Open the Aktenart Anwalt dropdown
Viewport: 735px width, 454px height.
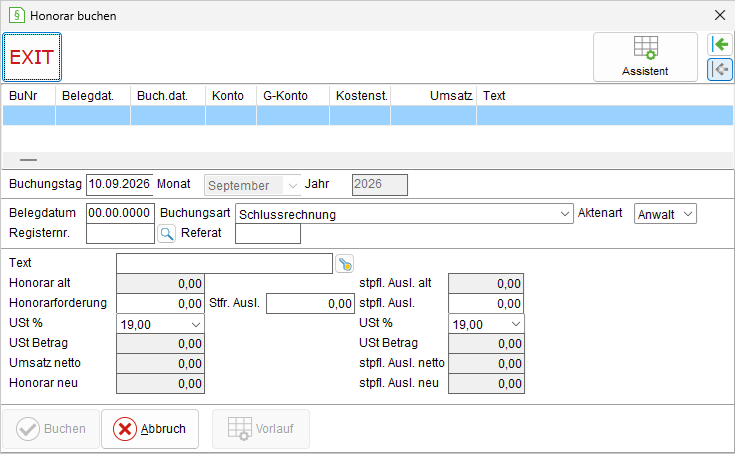click(x=665, y=214)
